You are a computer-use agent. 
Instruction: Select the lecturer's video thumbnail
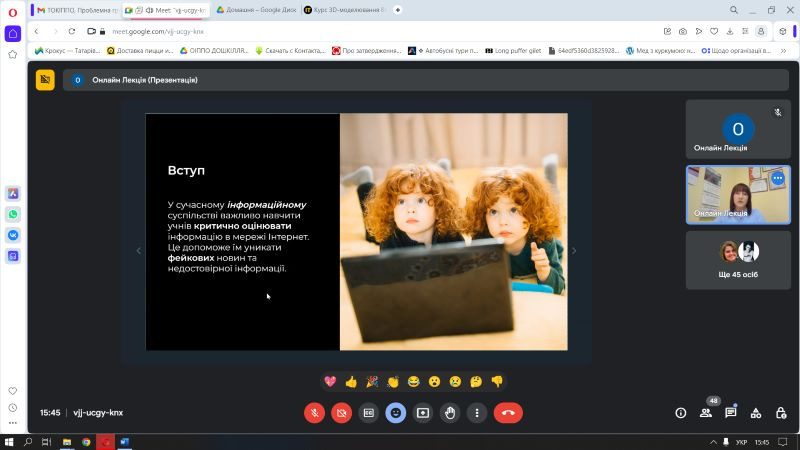tap(738, 195)
